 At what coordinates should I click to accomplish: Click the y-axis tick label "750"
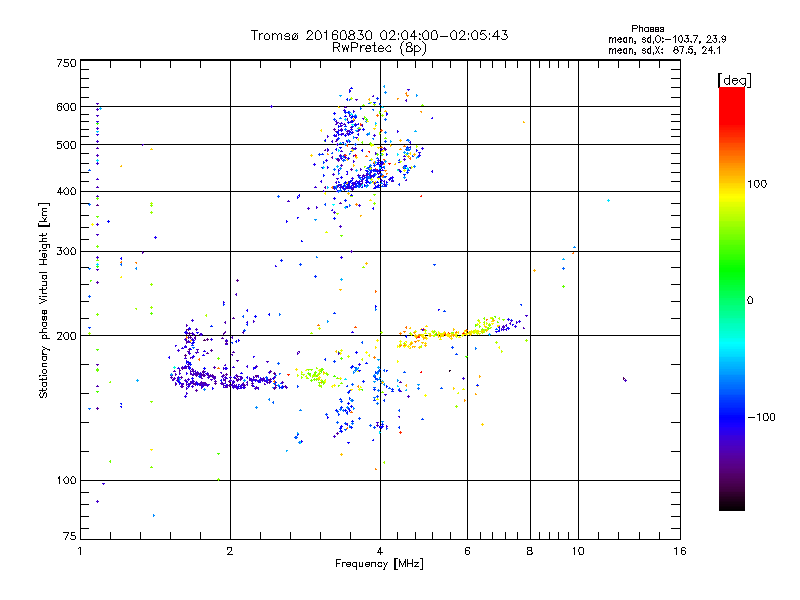click(x=67, y=63)
